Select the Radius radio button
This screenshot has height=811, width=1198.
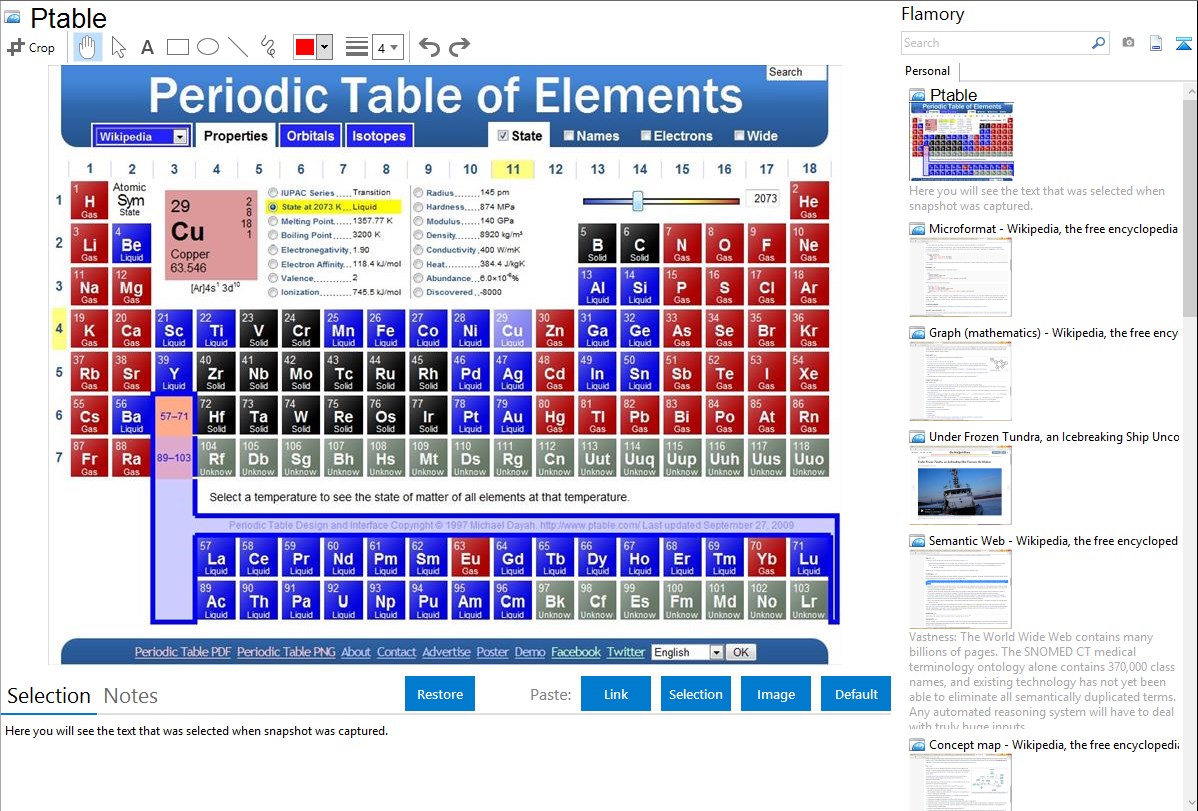418,193
